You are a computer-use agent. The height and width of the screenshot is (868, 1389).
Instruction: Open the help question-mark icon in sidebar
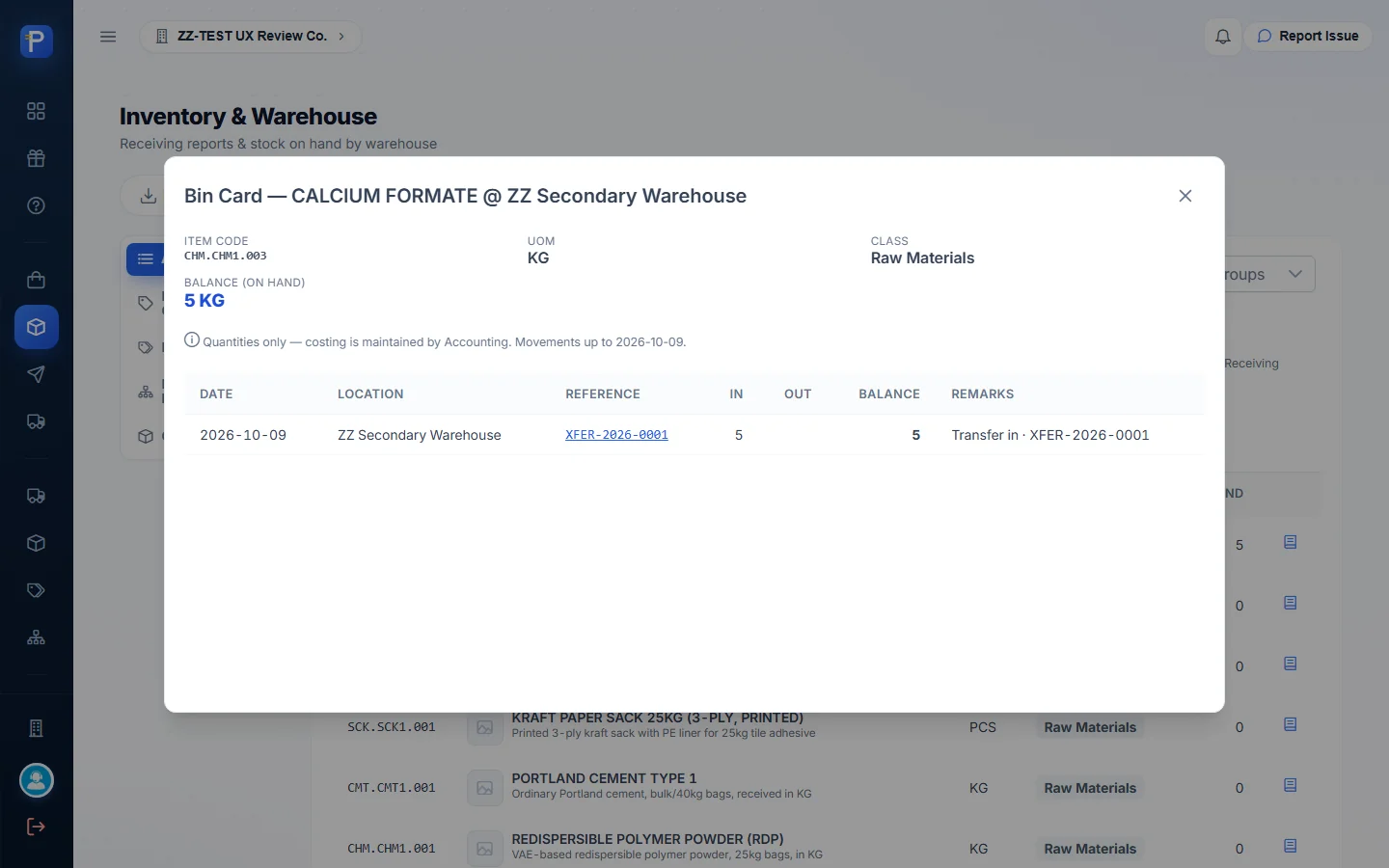pyautogui.click(x=36, y=205)
